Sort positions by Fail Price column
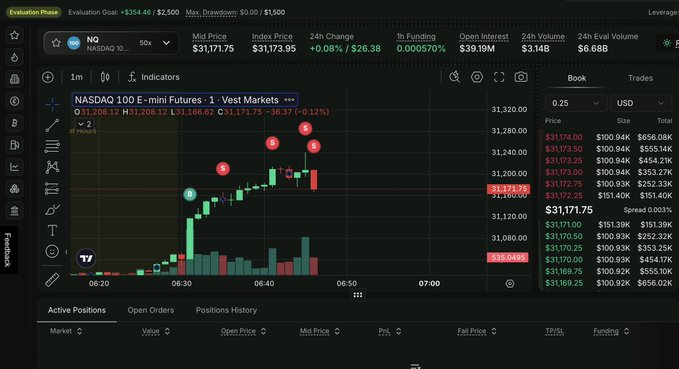 [x=477, y=331]
